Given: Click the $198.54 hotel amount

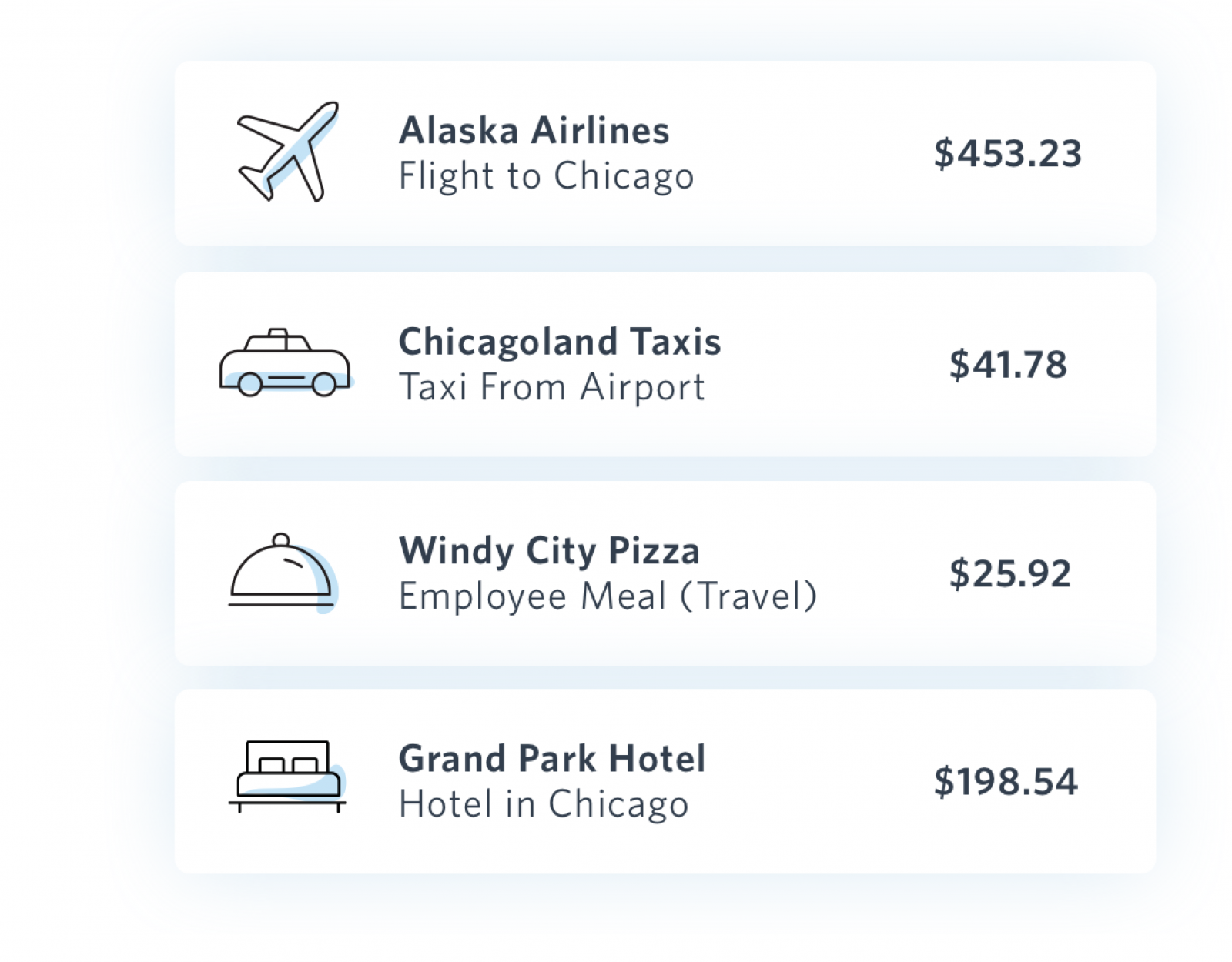Looking at the screenshot, I should tap(1006, 781).
